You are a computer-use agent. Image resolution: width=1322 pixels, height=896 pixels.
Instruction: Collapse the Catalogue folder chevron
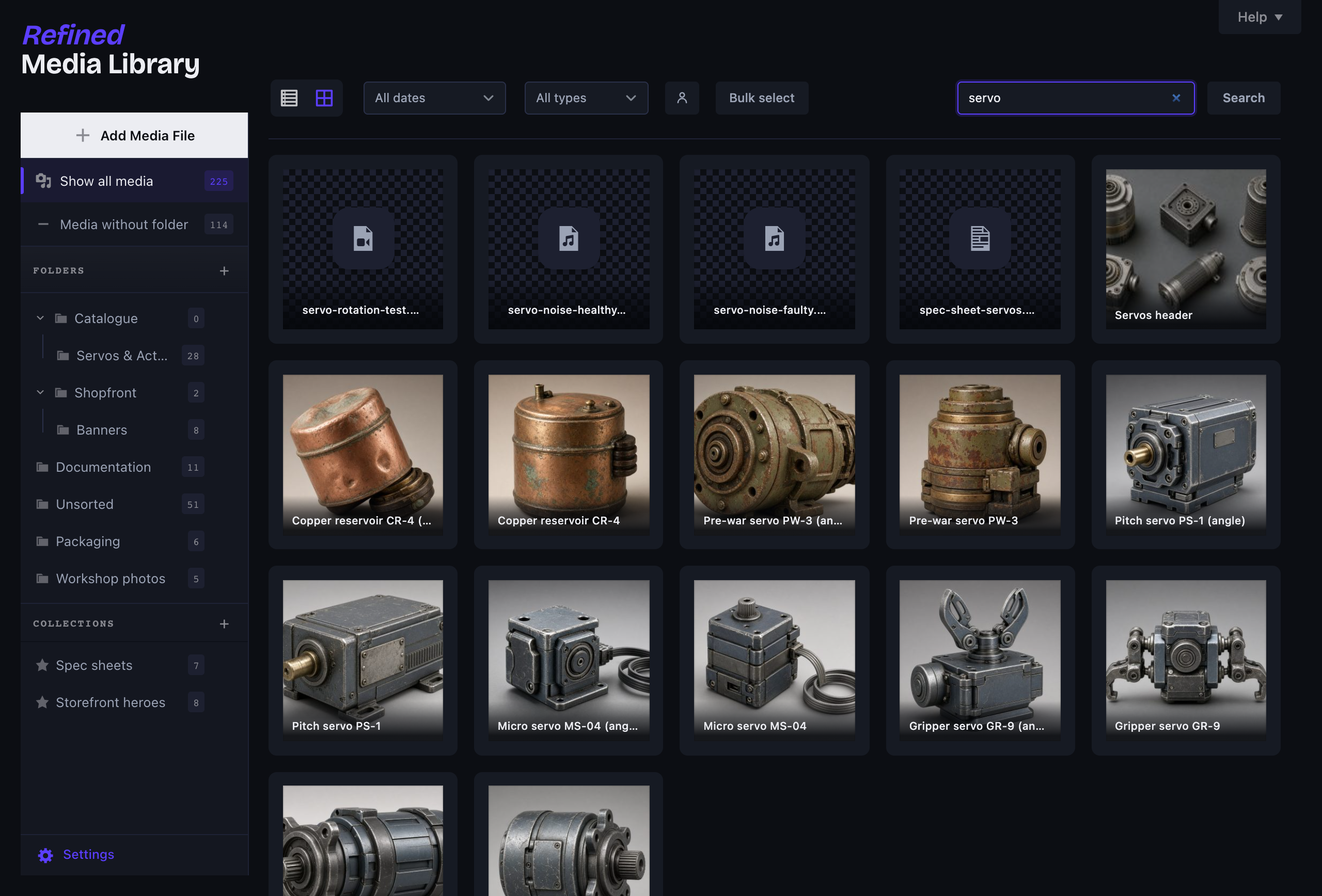[40, 318]
